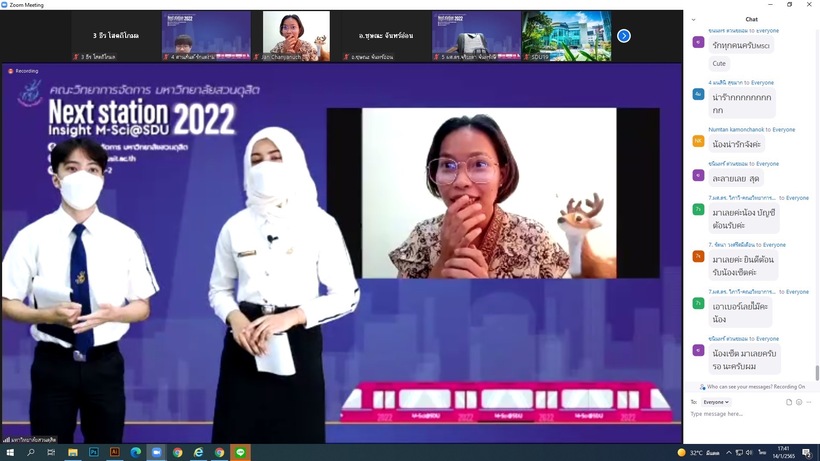Open the clock and calendar at 17:41

click(783, 453)
